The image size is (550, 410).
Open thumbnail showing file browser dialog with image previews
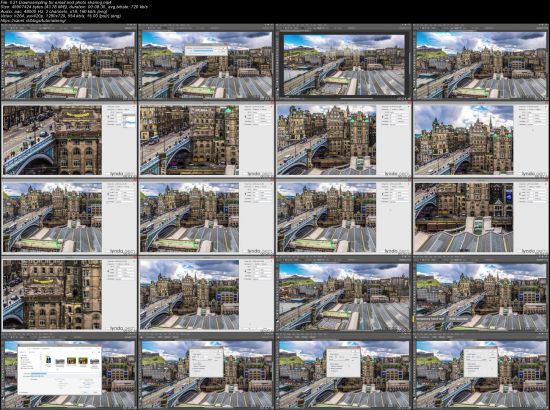(x=69, y=370)
